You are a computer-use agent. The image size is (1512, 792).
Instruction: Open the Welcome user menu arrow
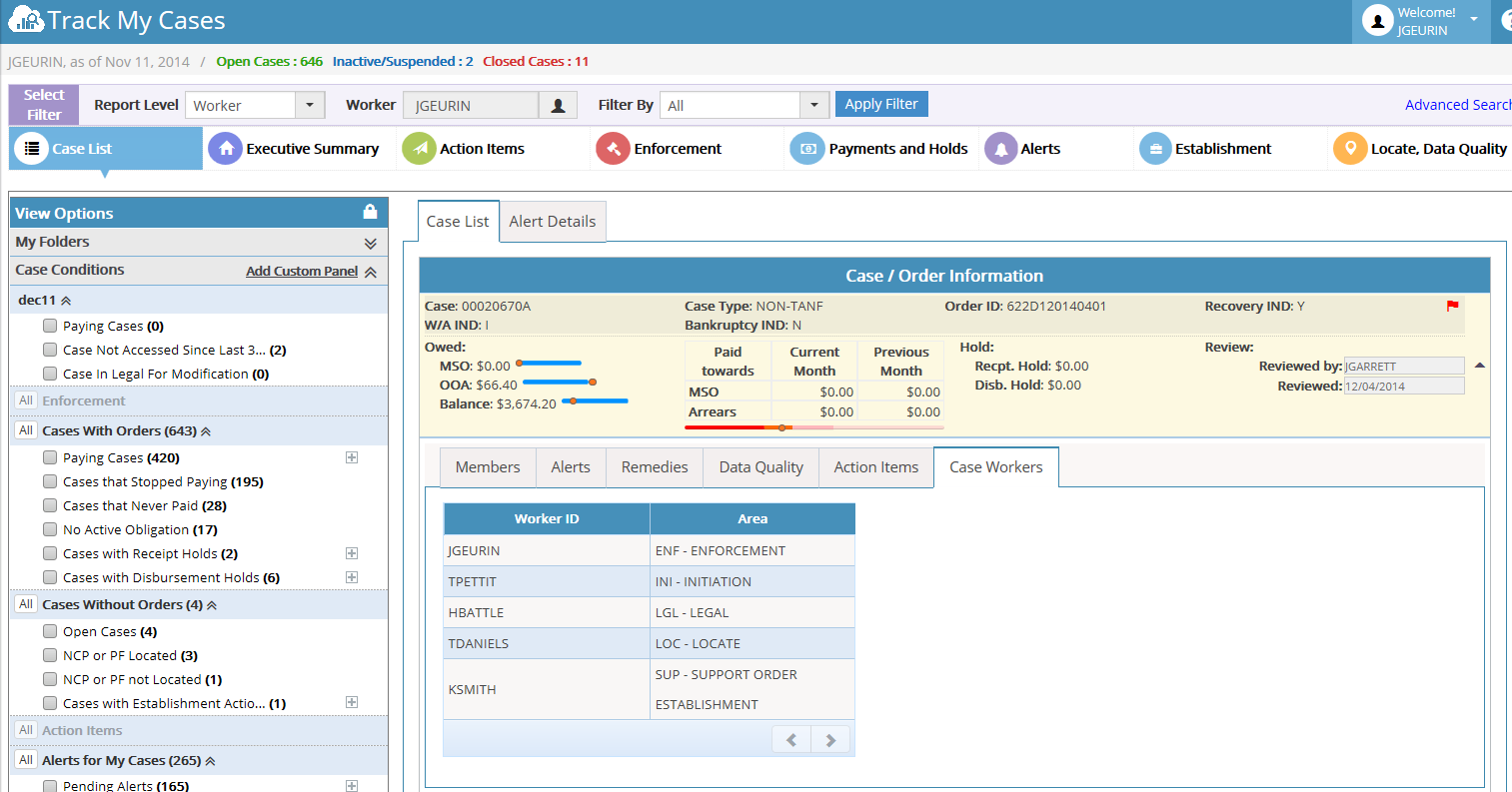tap(1473, 20)
